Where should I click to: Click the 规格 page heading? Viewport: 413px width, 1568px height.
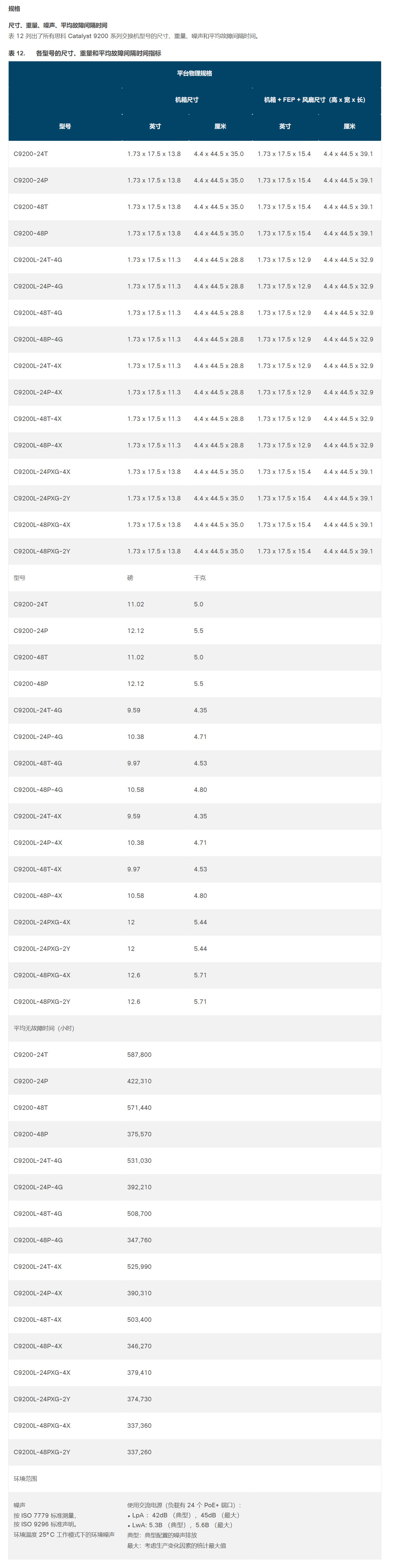click(14, 9)
